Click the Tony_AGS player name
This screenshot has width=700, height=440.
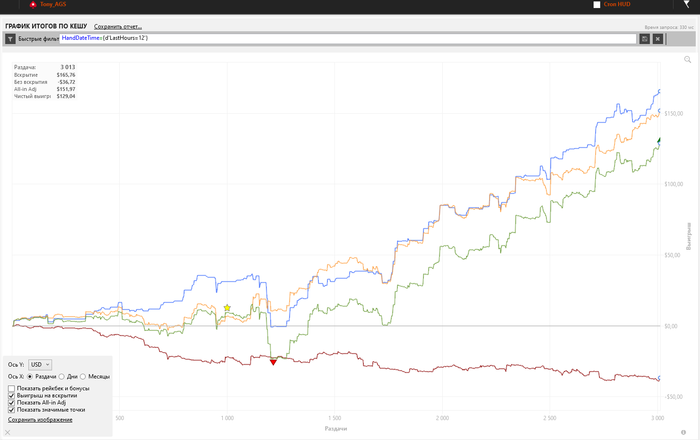point(53,4)
